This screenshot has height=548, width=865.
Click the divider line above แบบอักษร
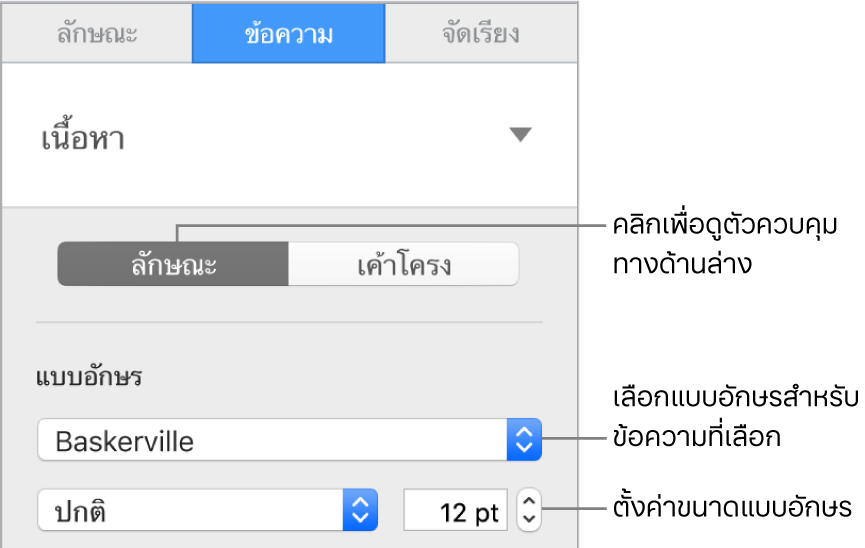(288, 322)
